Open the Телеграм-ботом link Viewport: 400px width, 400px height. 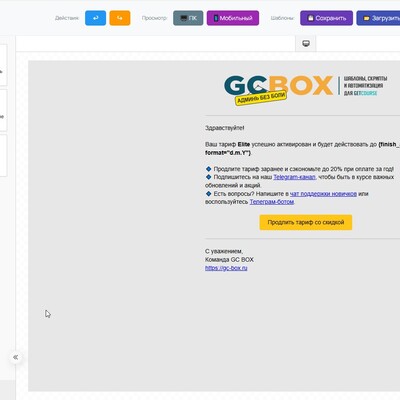(272, 202)
